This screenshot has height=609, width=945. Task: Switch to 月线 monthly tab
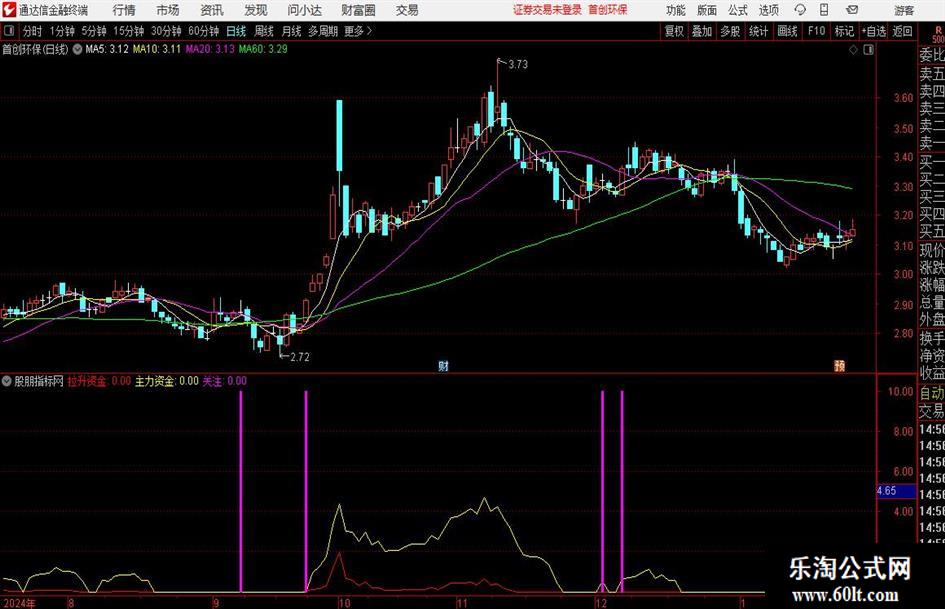[291, 31]
